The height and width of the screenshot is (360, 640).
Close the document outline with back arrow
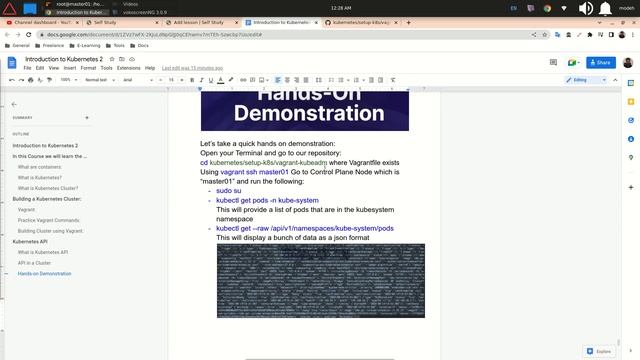[14, 104]
